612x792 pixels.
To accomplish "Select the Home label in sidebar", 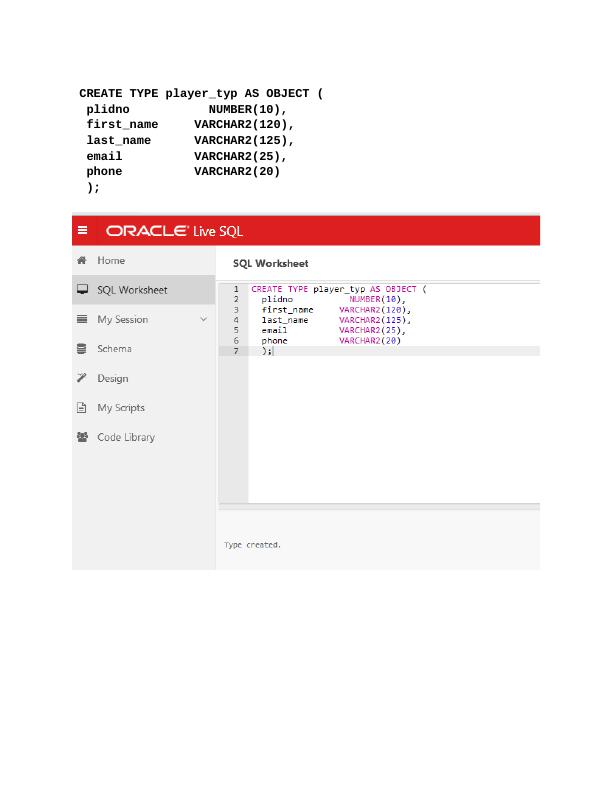I will tap(111, 260).
